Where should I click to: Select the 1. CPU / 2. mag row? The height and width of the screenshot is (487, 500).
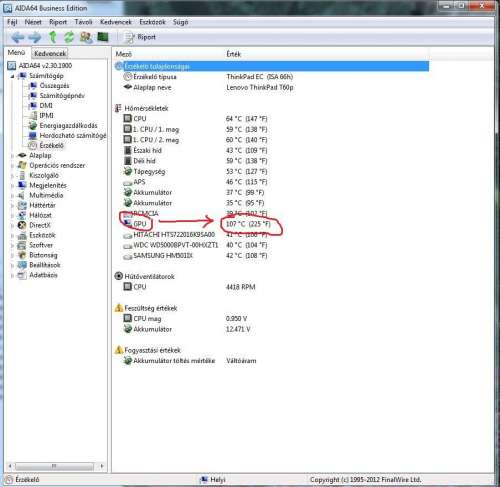pyautogui.click(x=271, y=140)
